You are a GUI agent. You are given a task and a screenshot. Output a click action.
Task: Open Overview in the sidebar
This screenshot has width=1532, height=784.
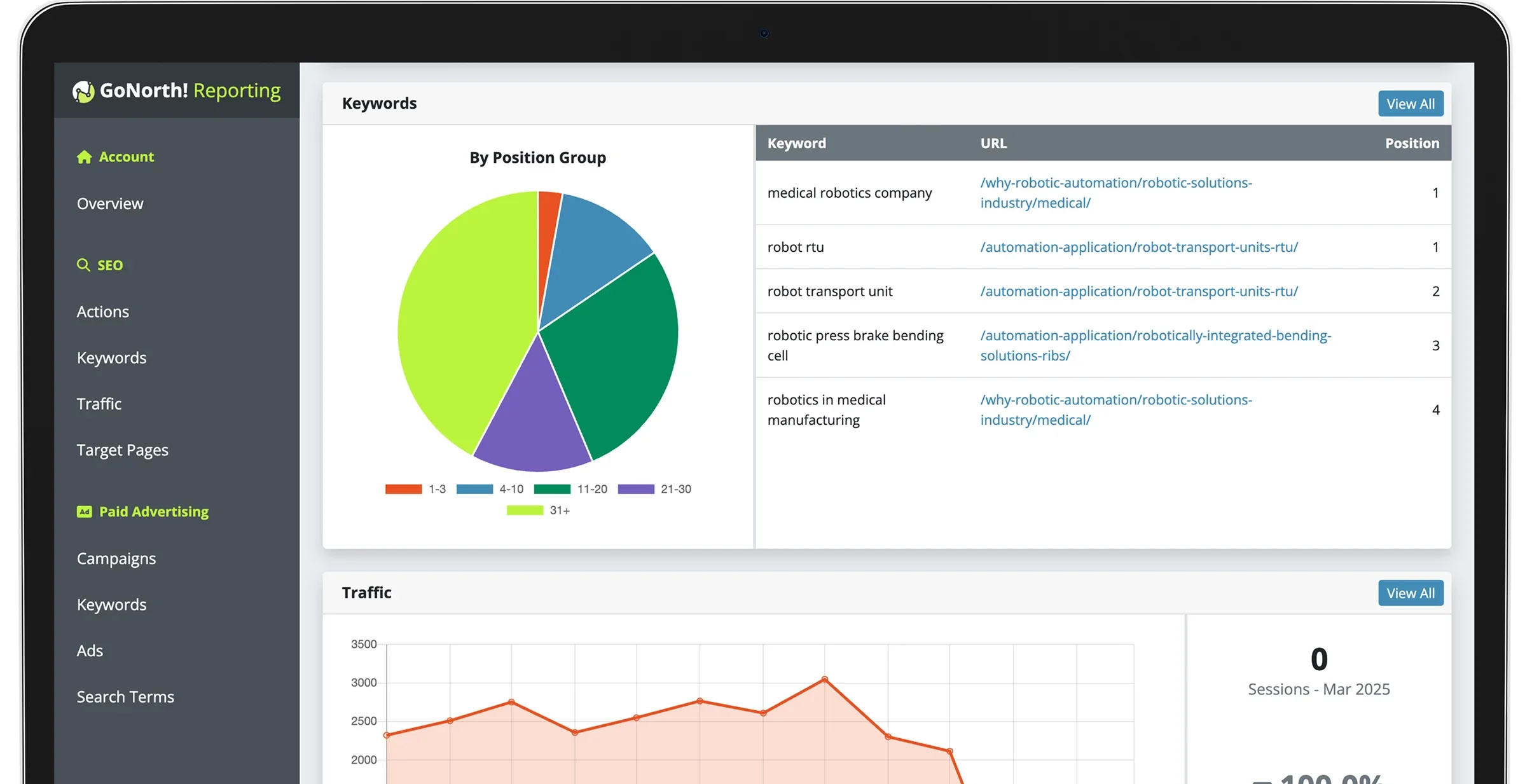(x=110, y=203)
